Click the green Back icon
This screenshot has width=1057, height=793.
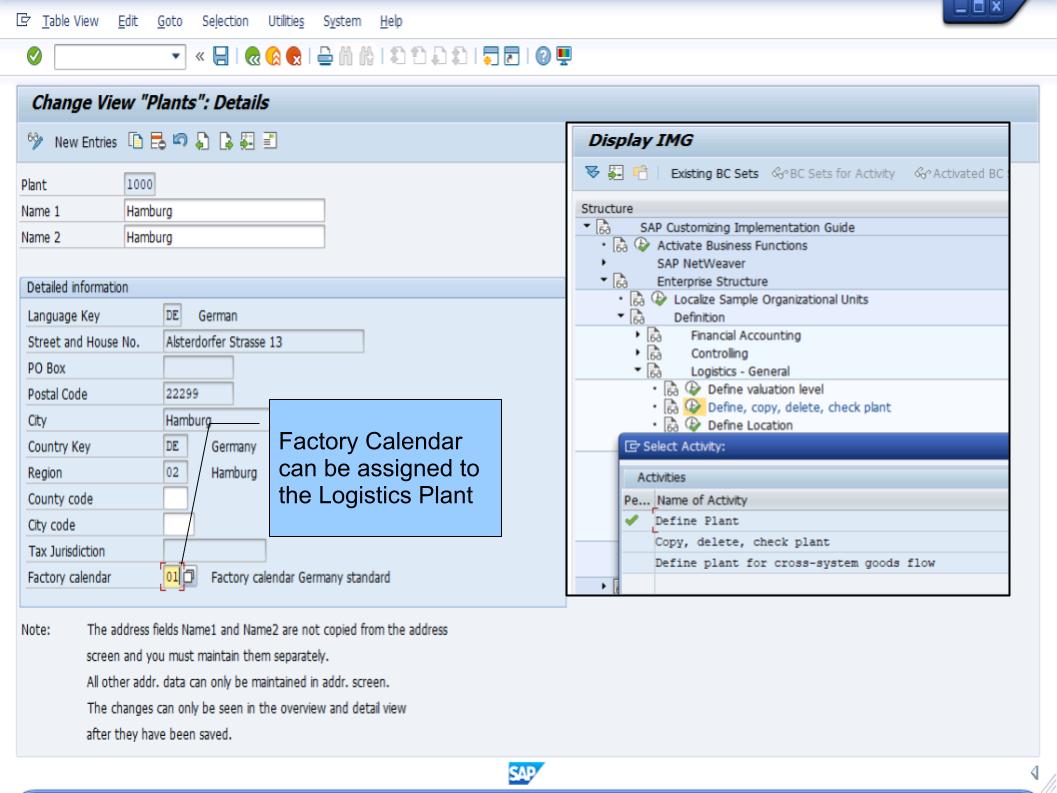pos(253,56)
